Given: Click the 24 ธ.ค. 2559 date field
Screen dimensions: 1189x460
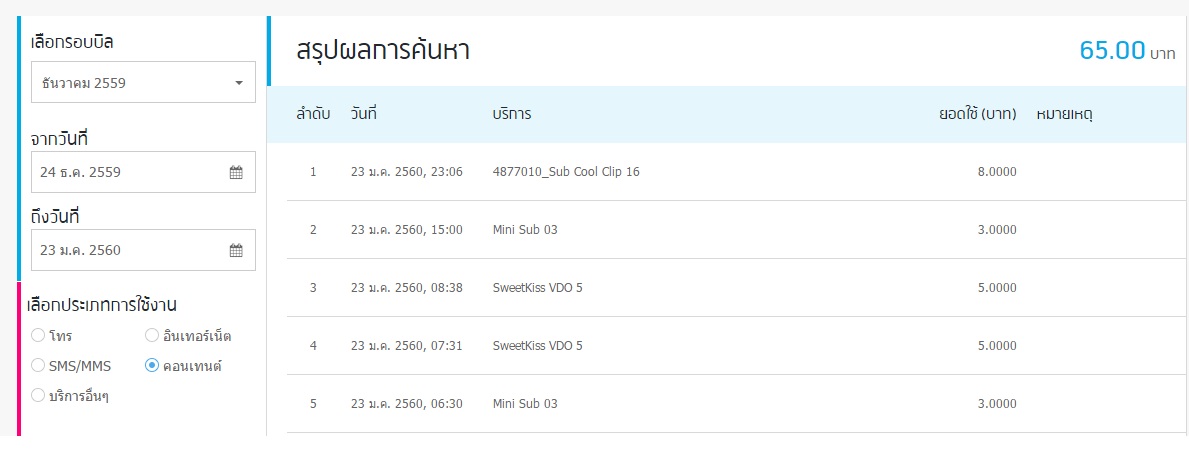Looking at the screenshot, I should click(x=143, y=172).
